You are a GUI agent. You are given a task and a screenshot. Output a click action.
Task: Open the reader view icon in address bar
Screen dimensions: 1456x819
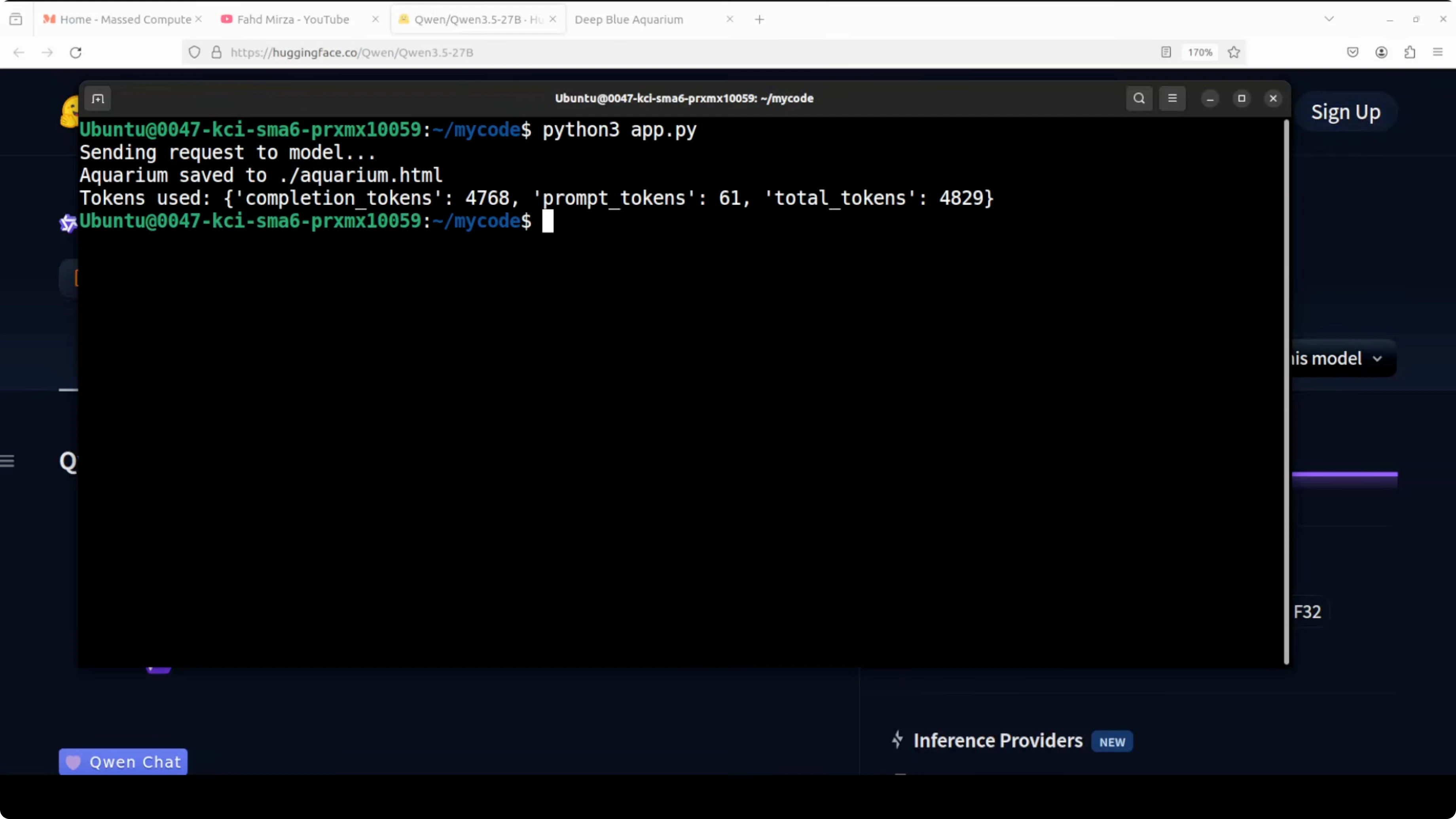click(x=1166, y=53)
